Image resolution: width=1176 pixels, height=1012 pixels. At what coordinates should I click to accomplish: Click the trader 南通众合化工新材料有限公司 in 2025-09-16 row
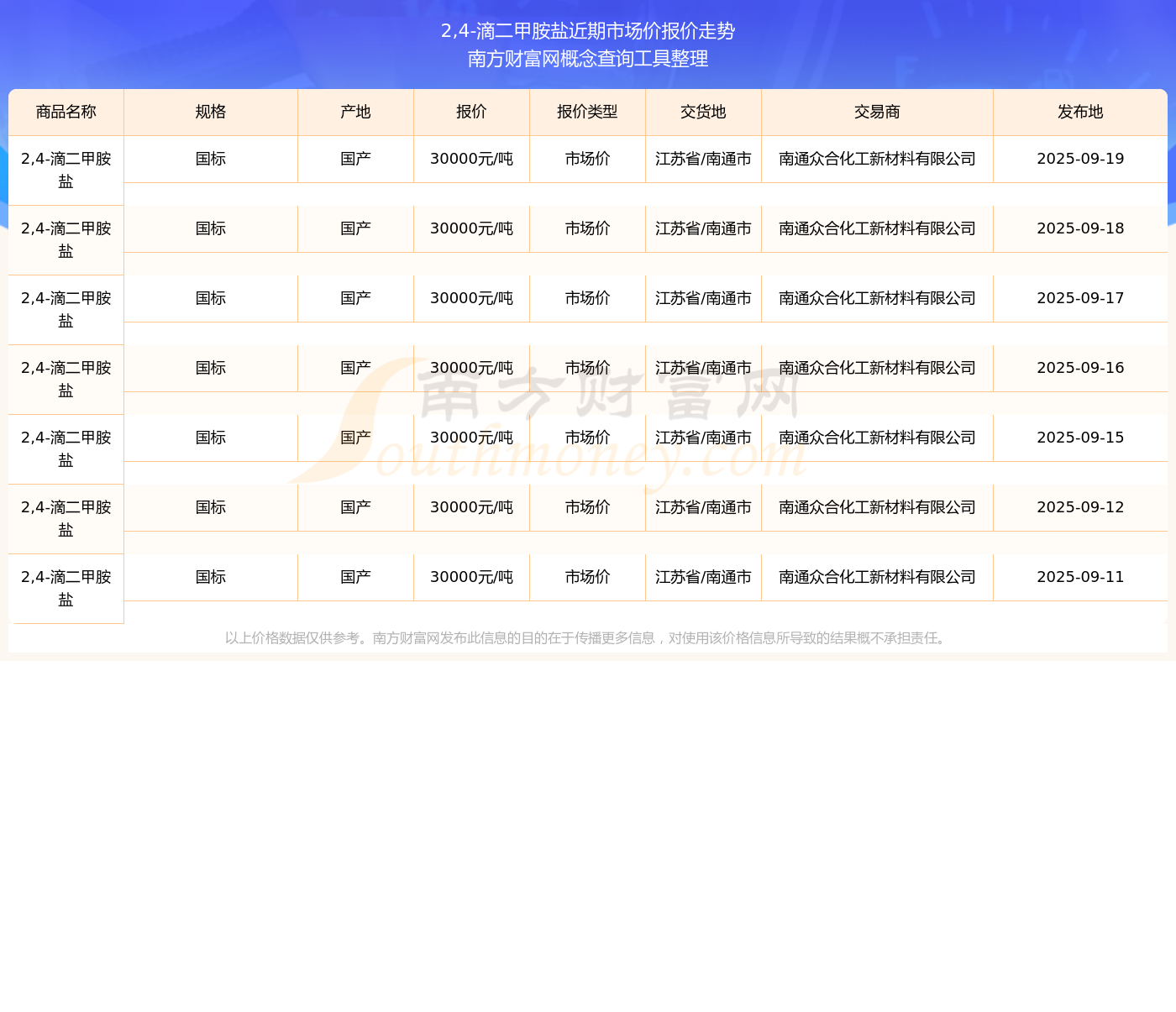(877, 368)
